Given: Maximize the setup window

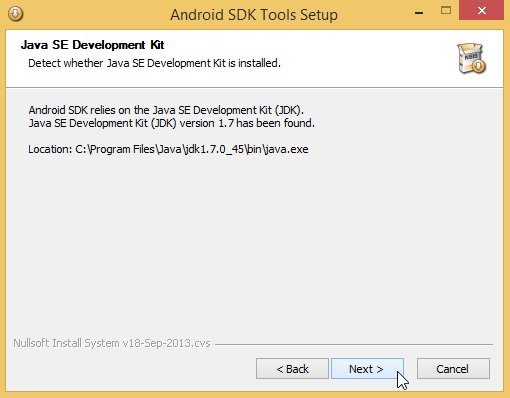Looking at the screenshot, I should [x=446, y=11].
